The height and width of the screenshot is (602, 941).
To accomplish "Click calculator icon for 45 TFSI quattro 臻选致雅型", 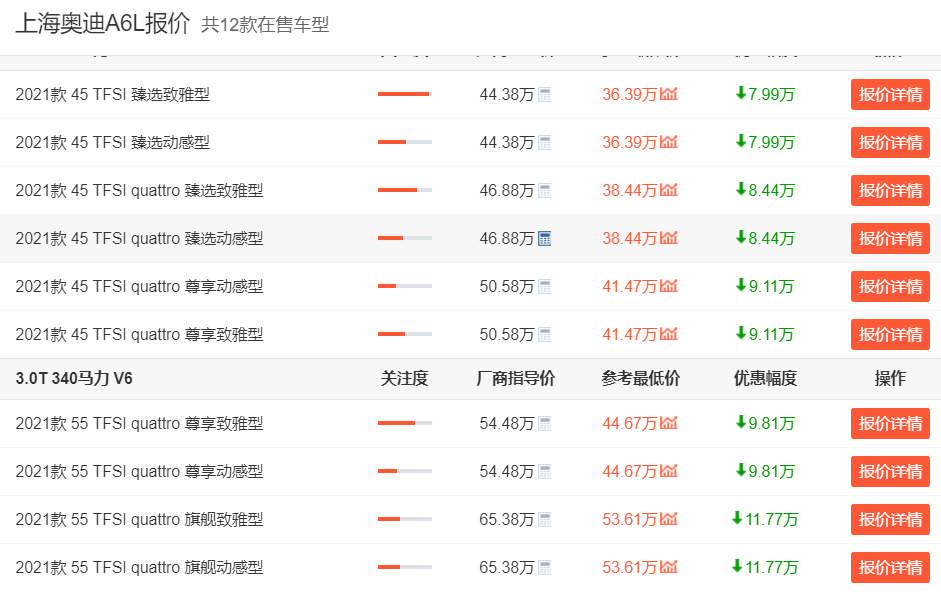I will pos(544,191).
